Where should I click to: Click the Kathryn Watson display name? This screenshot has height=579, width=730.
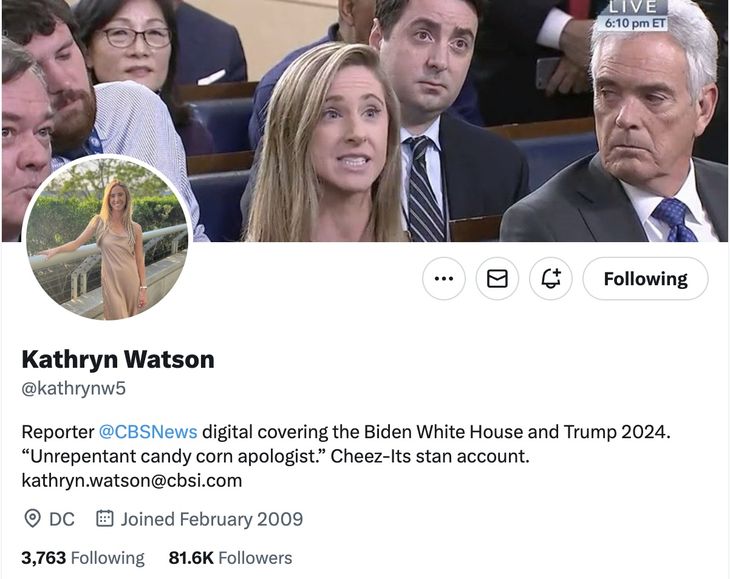click(118, 359)
